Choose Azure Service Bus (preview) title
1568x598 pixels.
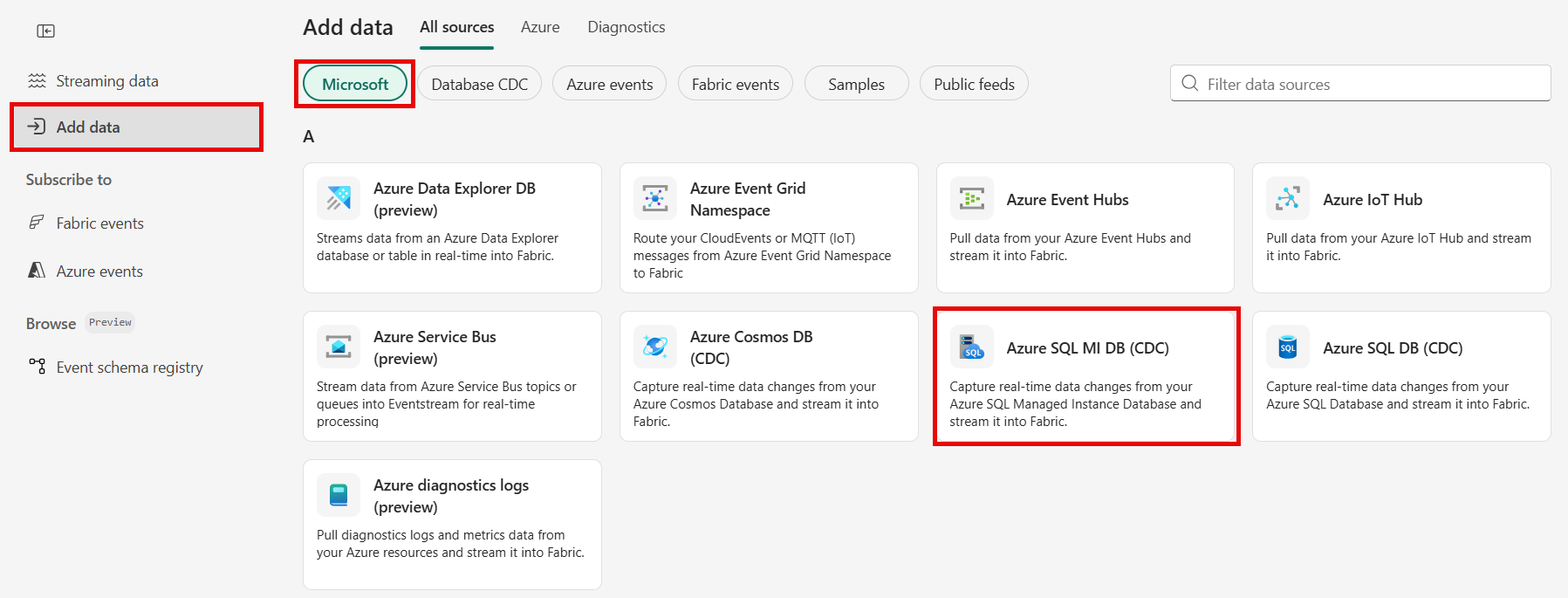pos(435,347)
